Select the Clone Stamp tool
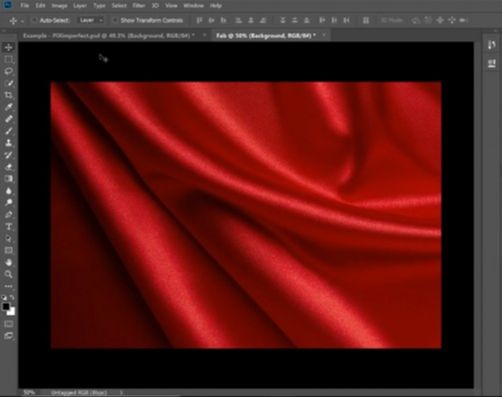The width and height of the screenshot is (502, 397). click(x=9, y=143)
